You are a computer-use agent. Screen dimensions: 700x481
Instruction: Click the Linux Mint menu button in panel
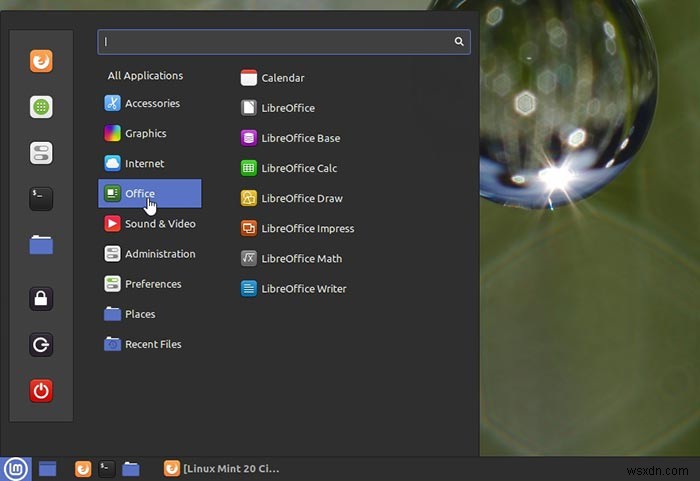tap(16, 469)
